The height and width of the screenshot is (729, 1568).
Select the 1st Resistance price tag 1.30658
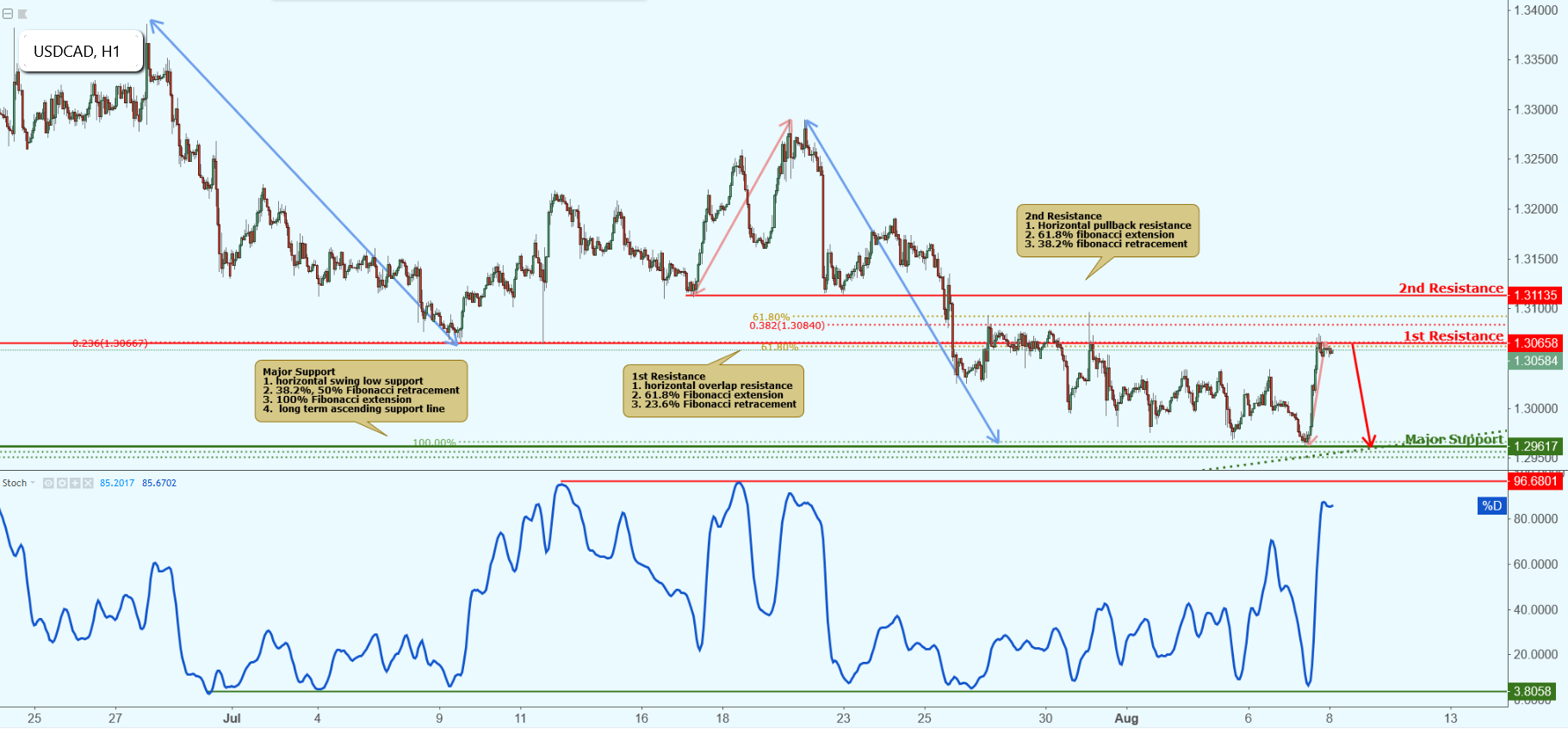point(1535,343)
